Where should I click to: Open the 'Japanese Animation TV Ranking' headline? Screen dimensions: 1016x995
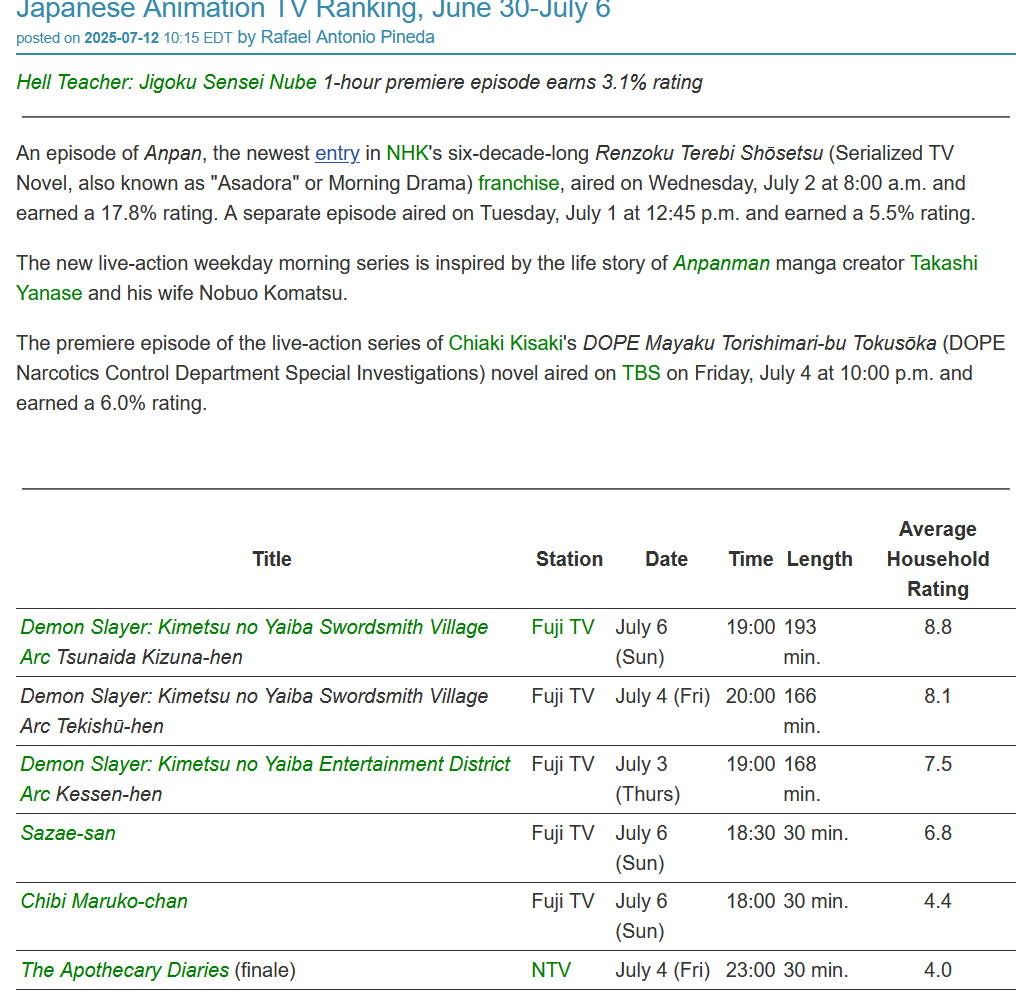313,10
